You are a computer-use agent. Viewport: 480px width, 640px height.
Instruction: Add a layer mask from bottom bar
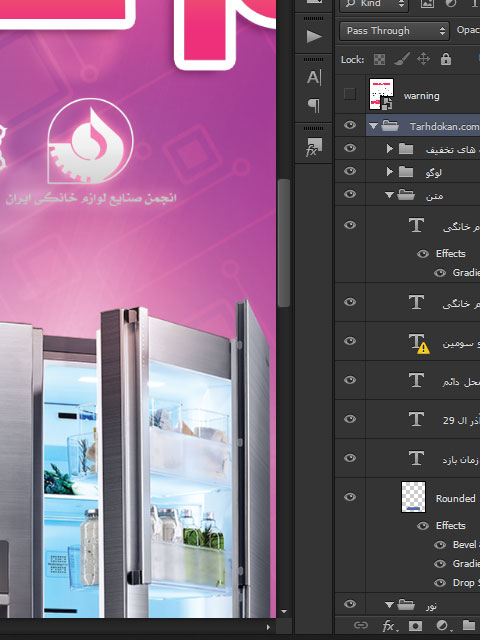[416, 626]
